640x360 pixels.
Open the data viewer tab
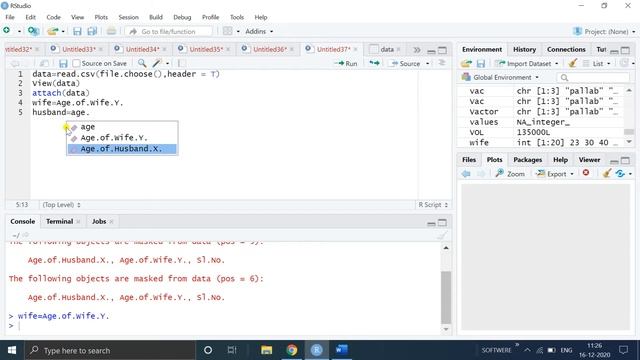click(x=387, y=49)
